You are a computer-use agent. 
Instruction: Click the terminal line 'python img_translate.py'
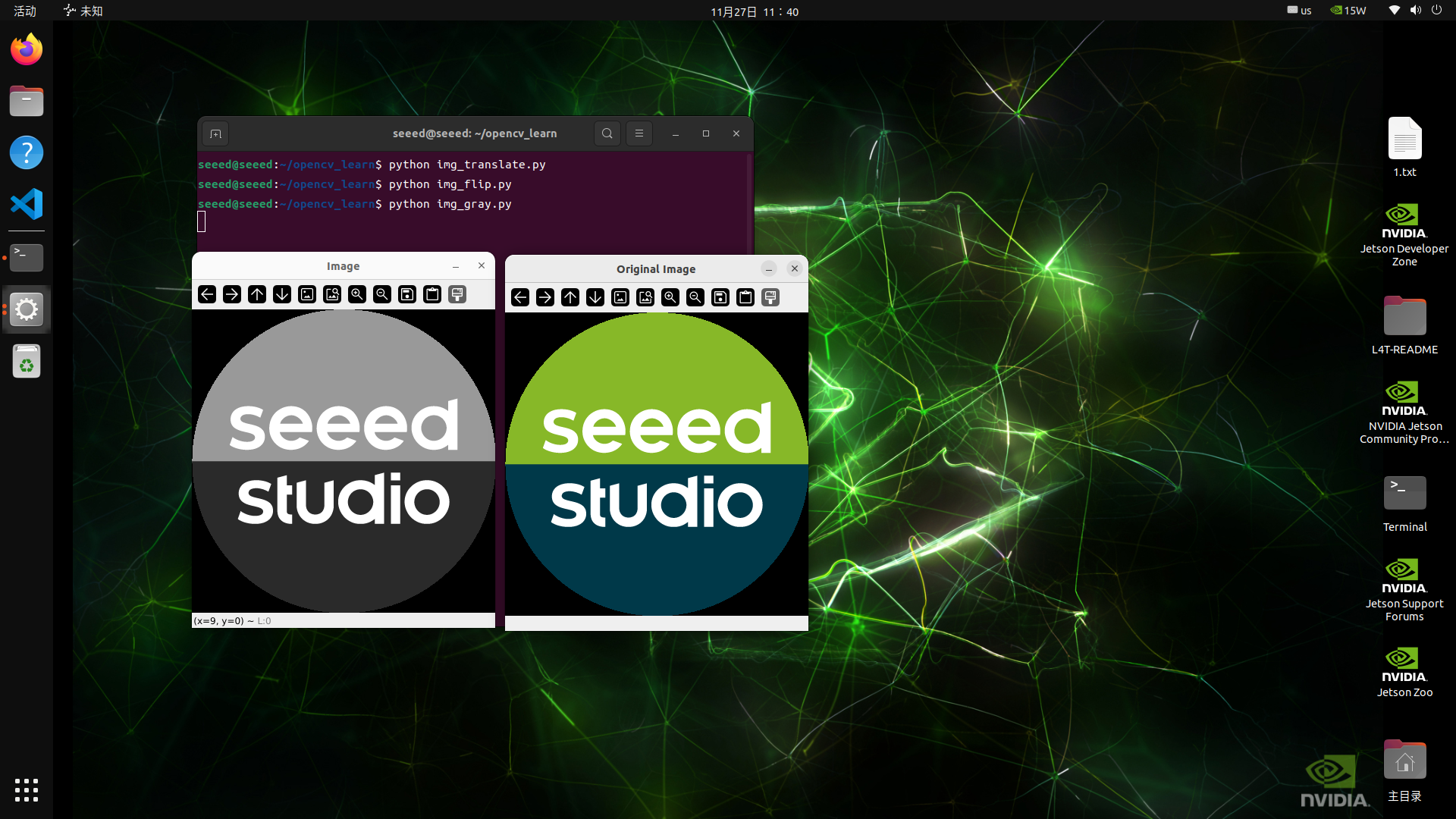[x=467, y=165]
